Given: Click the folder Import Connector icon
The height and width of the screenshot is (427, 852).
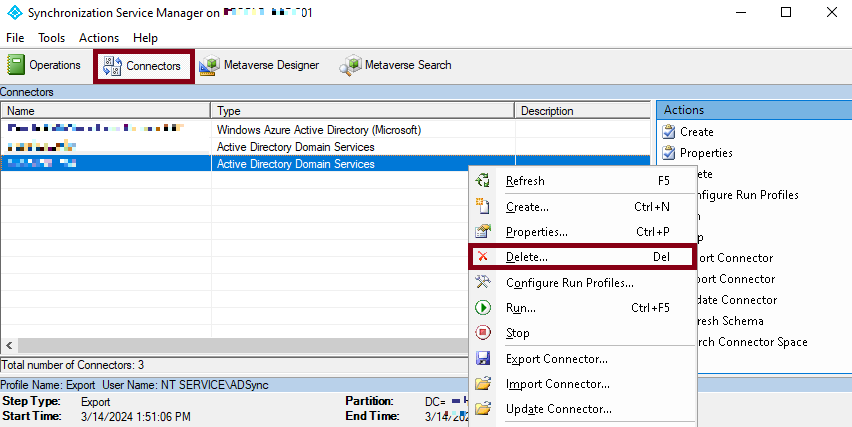Looking at the screenshot, I should click(x=483, y=384).
